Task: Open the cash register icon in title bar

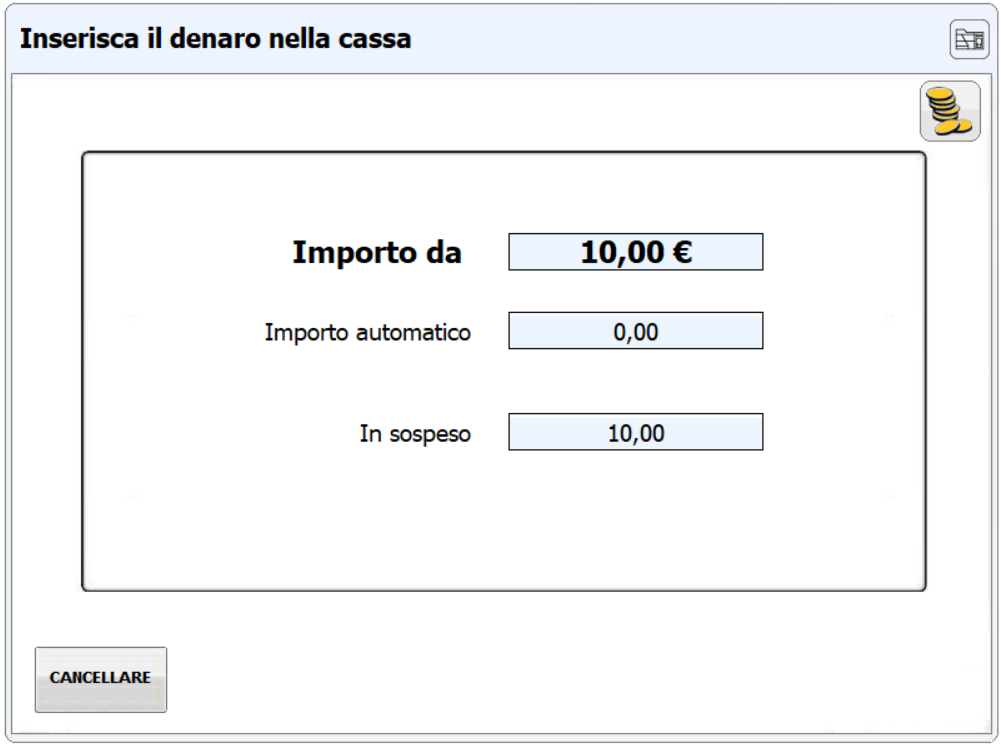Action: coord(969,40)
